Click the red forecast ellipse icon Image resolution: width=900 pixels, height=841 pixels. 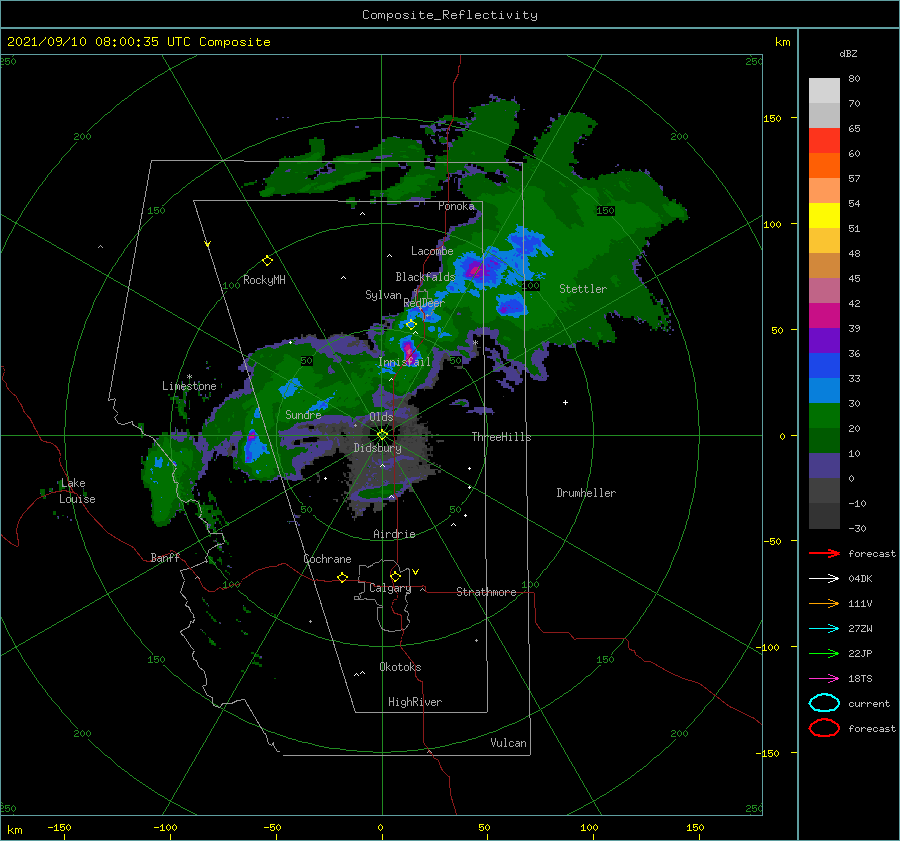tap(824, 728)
